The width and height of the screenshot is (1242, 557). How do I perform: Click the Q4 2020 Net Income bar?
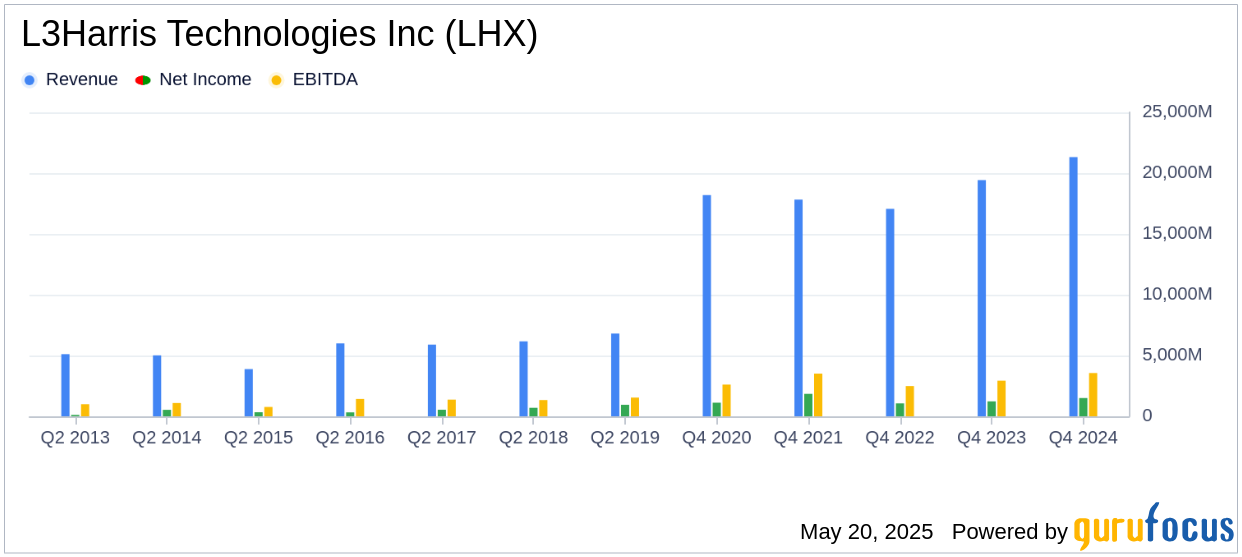coord(717,410)
